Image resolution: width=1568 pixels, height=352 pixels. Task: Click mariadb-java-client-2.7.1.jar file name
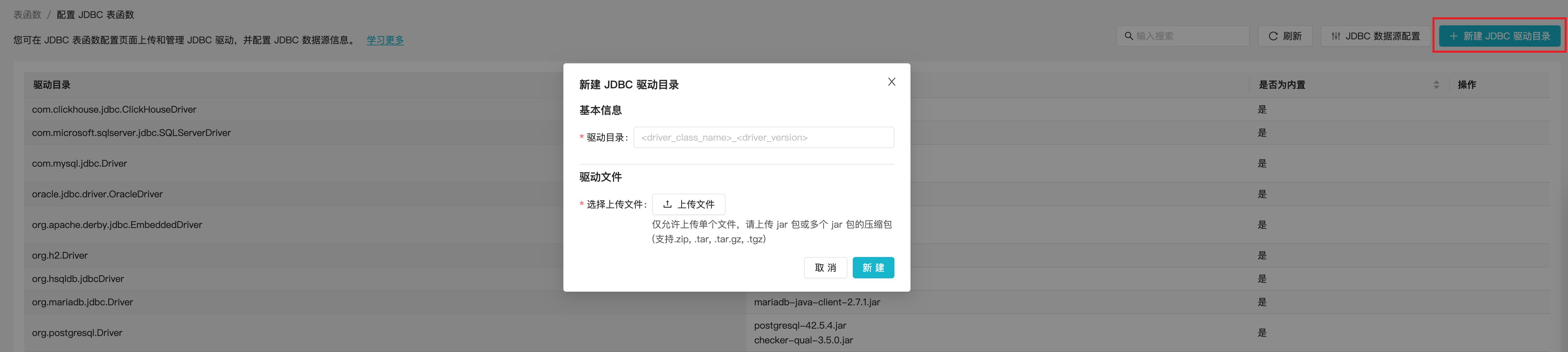click(x=817, y=302)
